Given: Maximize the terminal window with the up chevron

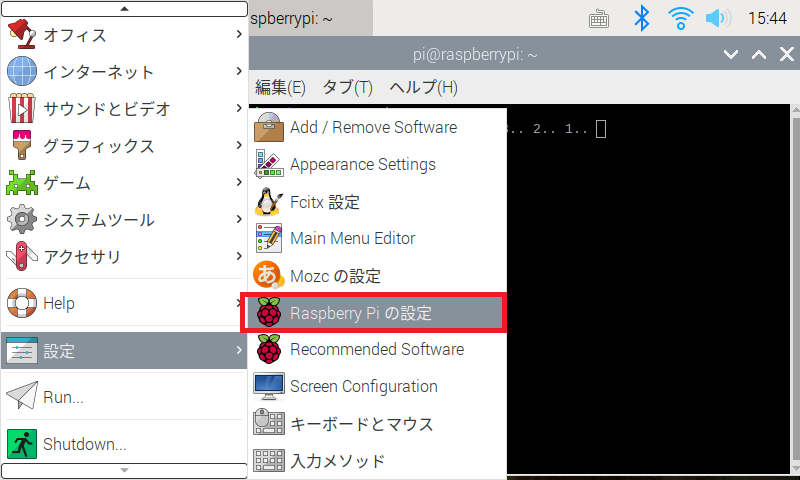Looking at the screenshot, I should [x=759, y=54].
